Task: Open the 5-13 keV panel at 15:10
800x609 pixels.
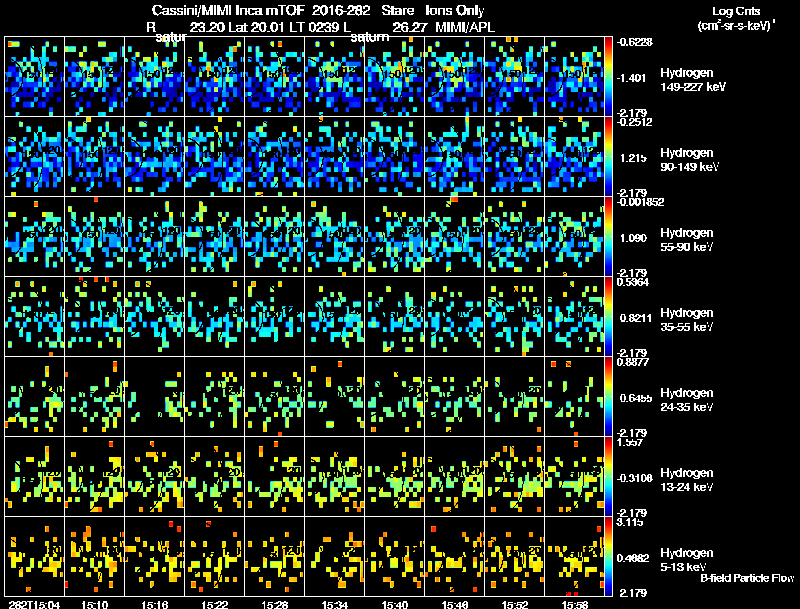Action: (94, 557)
